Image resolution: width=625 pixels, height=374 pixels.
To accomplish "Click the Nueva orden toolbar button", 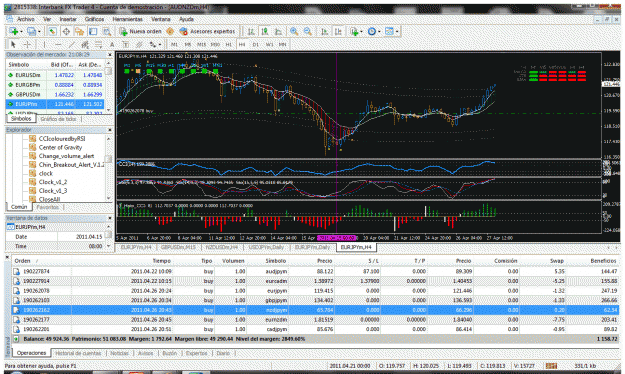I will pos(141,31).
